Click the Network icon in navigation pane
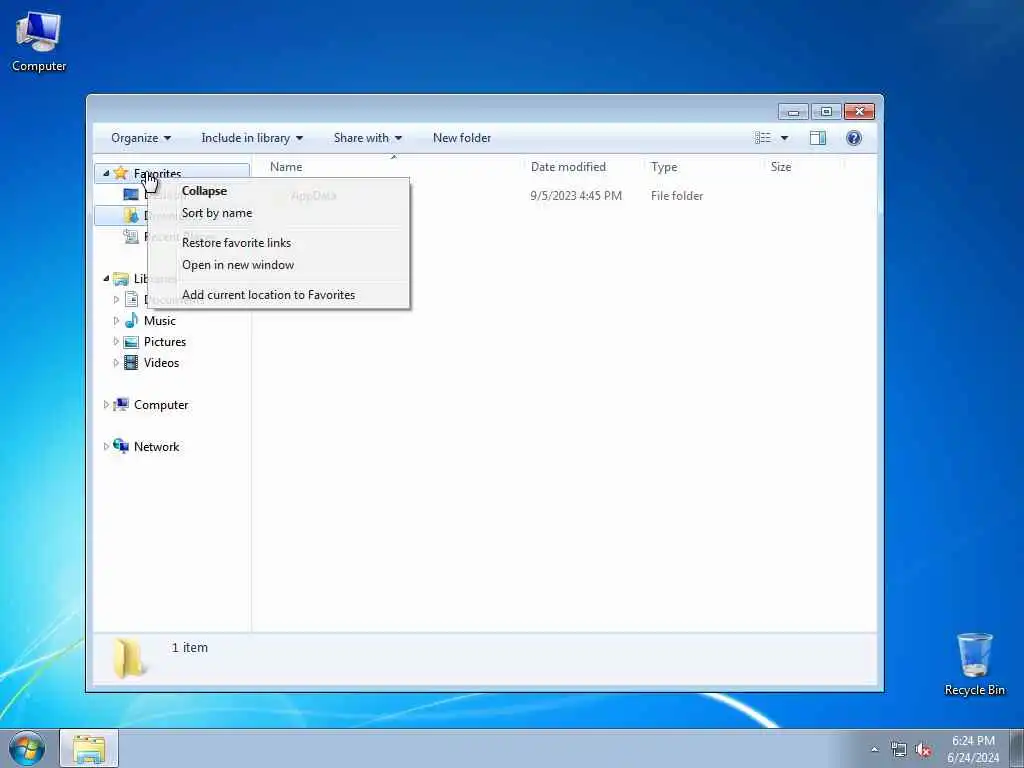The image size is (1024, 768). (121, 446)
